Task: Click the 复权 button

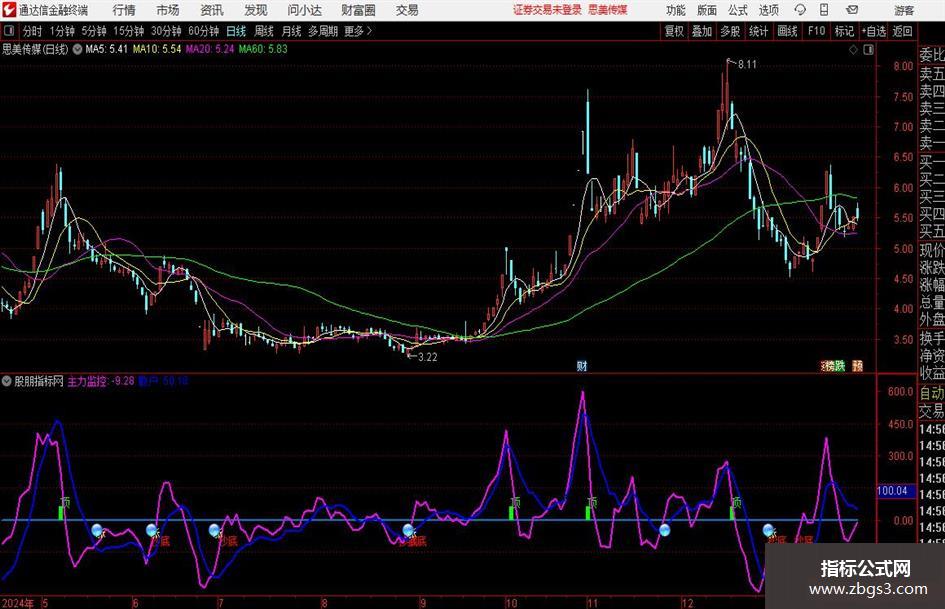Action: click(674, 31)
